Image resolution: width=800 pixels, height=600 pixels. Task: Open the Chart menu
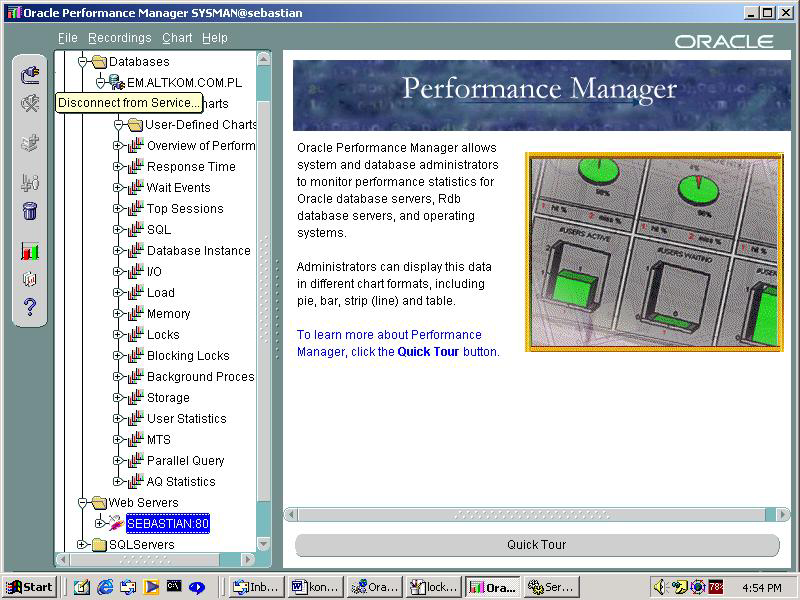click(x=177, y=38)
